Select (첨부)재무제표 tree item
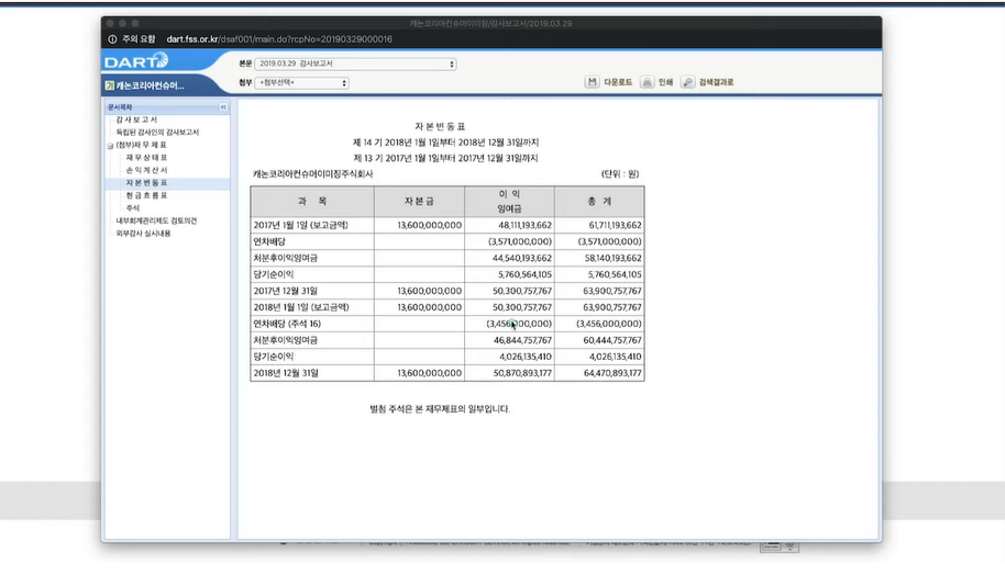The width and height of the screenshot is (1005, 570). tap(141, 145)
